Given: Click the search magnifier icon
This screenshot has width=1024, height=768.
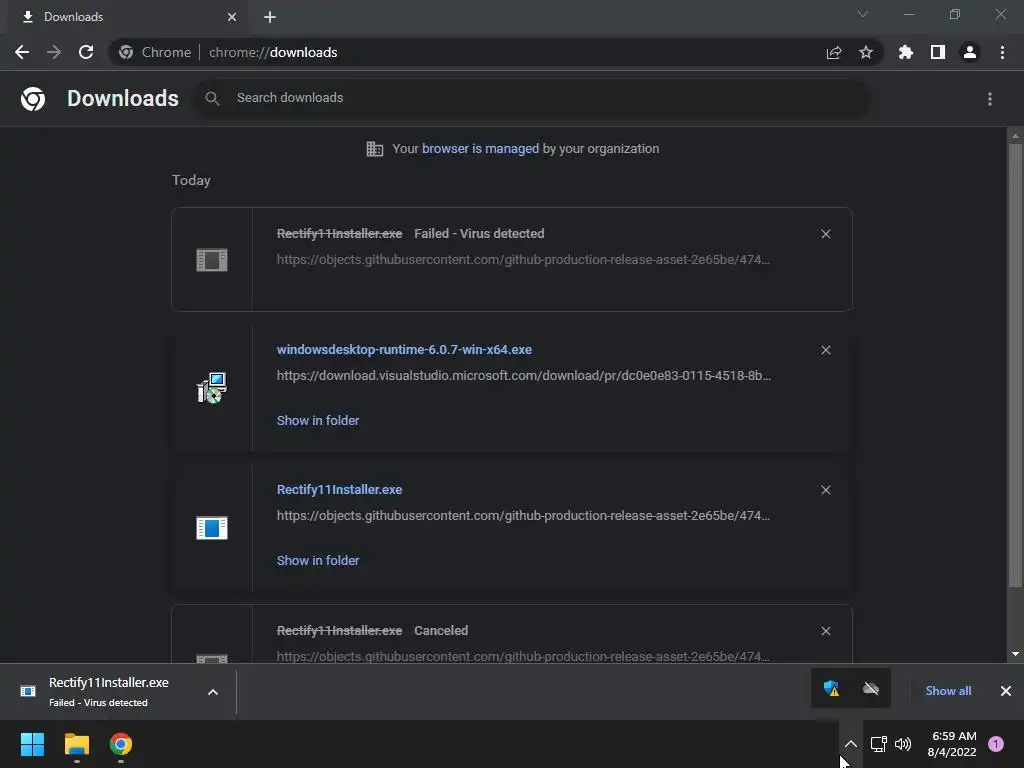Looking at the screenshot, I should click(212, 98).
